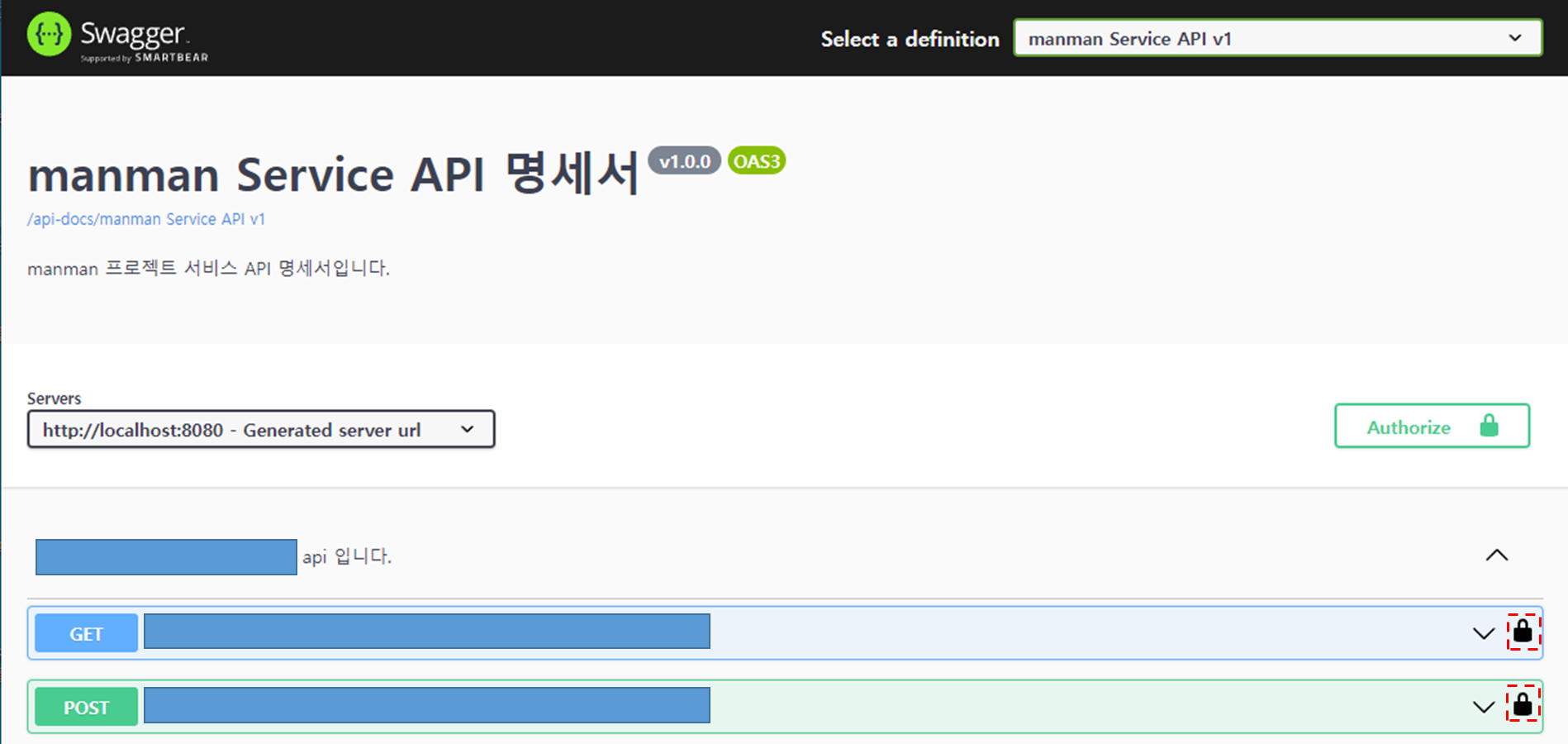
Task: Click the v1.0.0 version badge
Action: click(684, 161)
